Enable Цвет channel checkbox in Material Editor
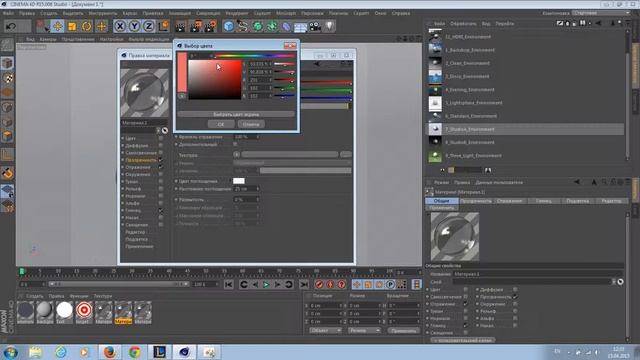This screenshot has height=360, width=640. click(x=161, y=138)
